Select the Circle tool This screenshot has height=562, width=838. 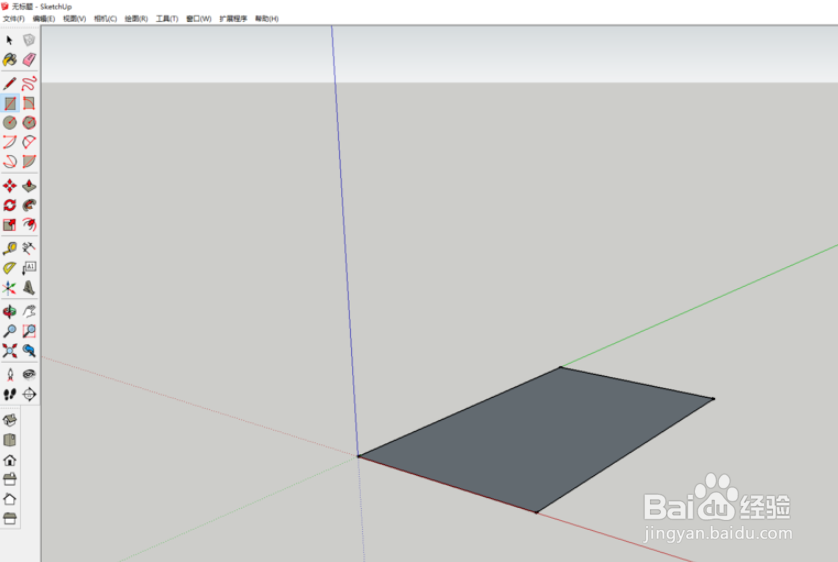[10, 122]
